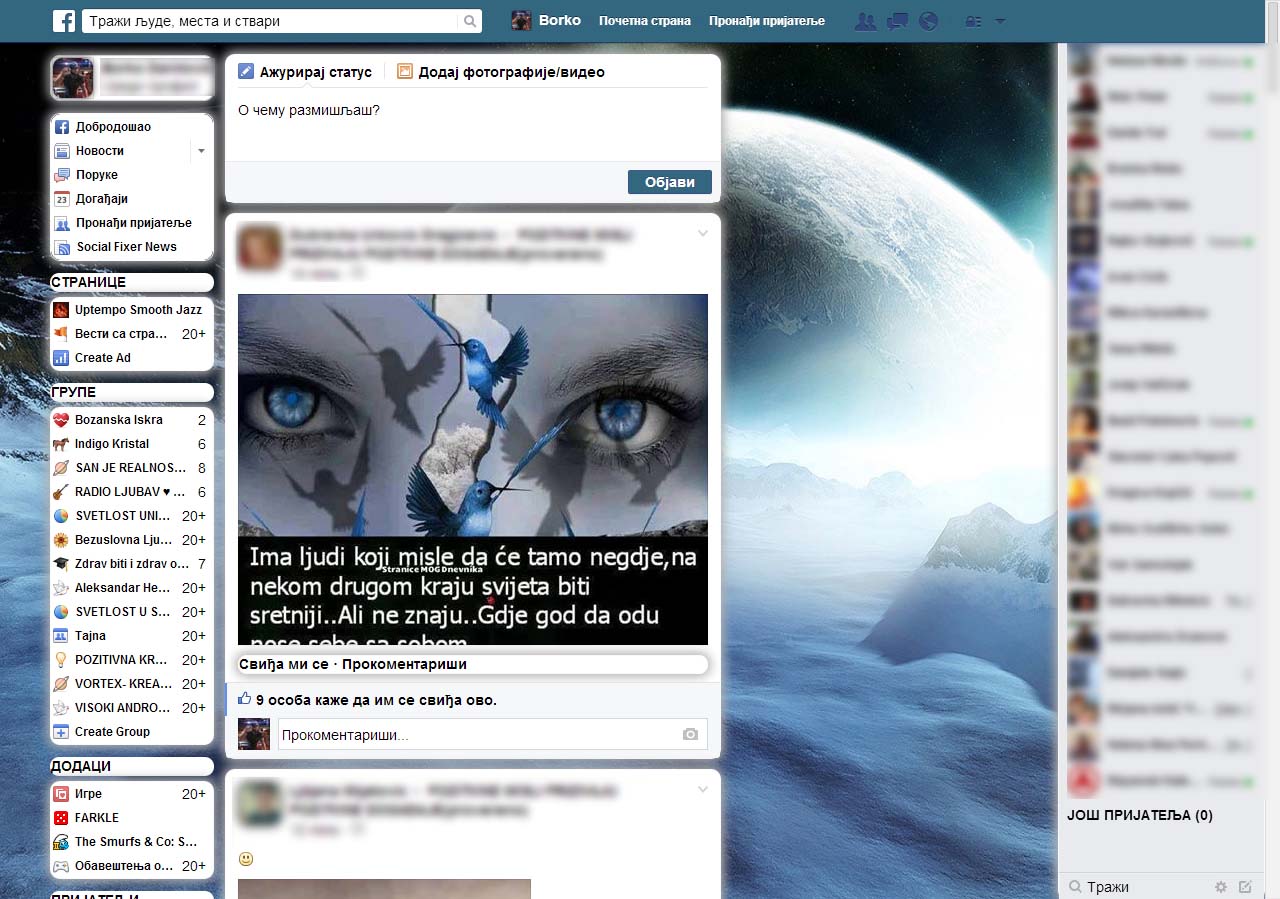
Task: Open friend requests icon in top bar
Action: click(866, 21)
